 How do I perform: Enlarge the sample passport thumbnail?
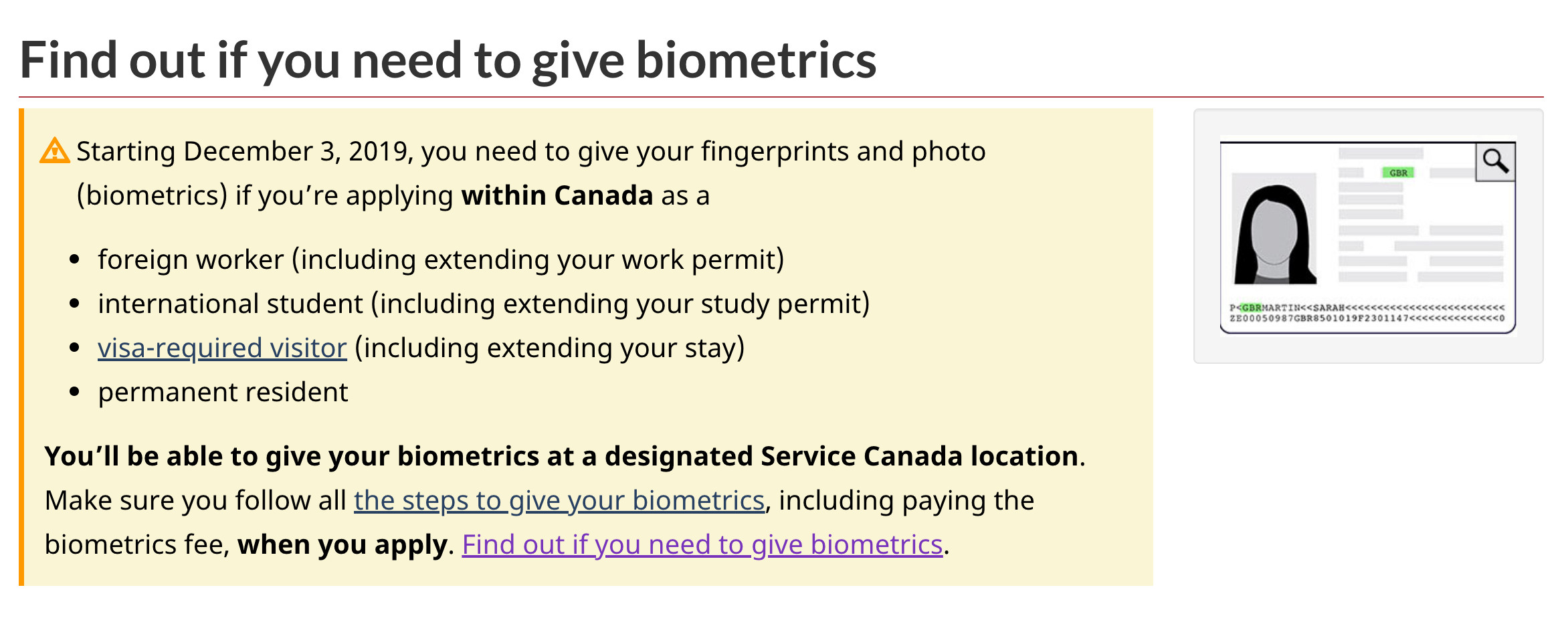coord(1368,235)
